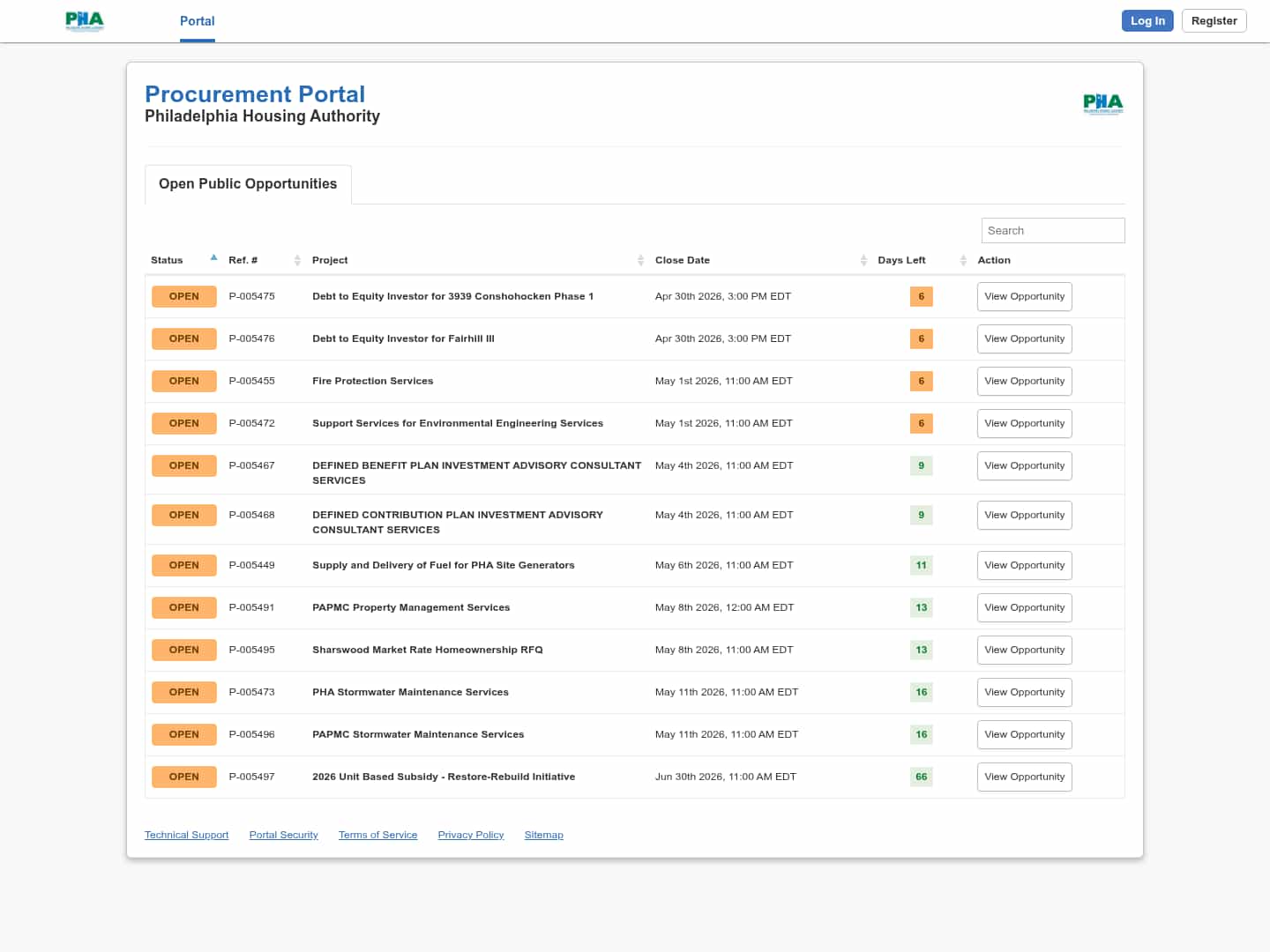Viewport: 1270px width, 952px height.
Task: Sort by Ref. # column arrows
Action: coord(297,260)
